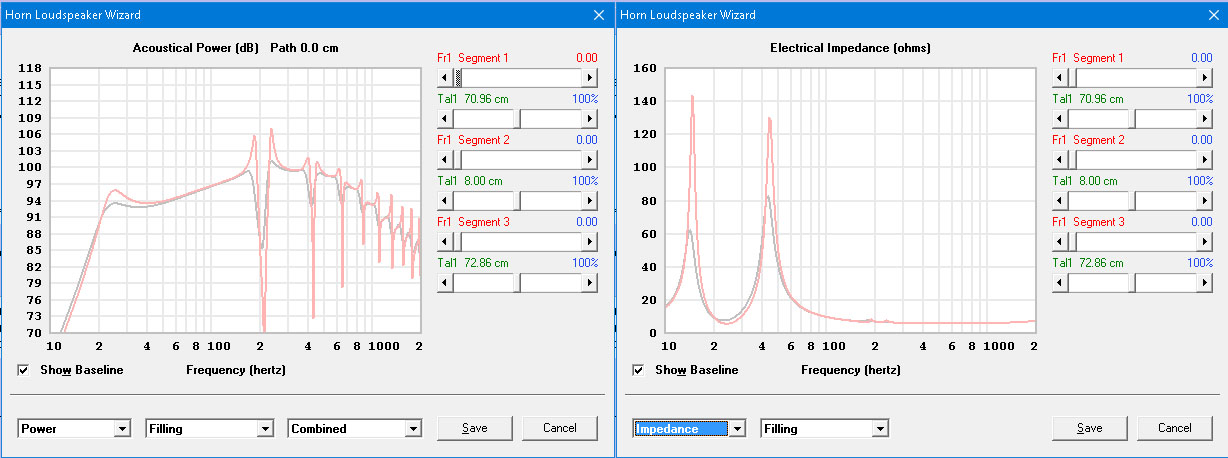Screen dimensions: 1228x458
Task: Click left arrow of Segment 1 slider in Acoustical Power window
Action: point(446,77)
